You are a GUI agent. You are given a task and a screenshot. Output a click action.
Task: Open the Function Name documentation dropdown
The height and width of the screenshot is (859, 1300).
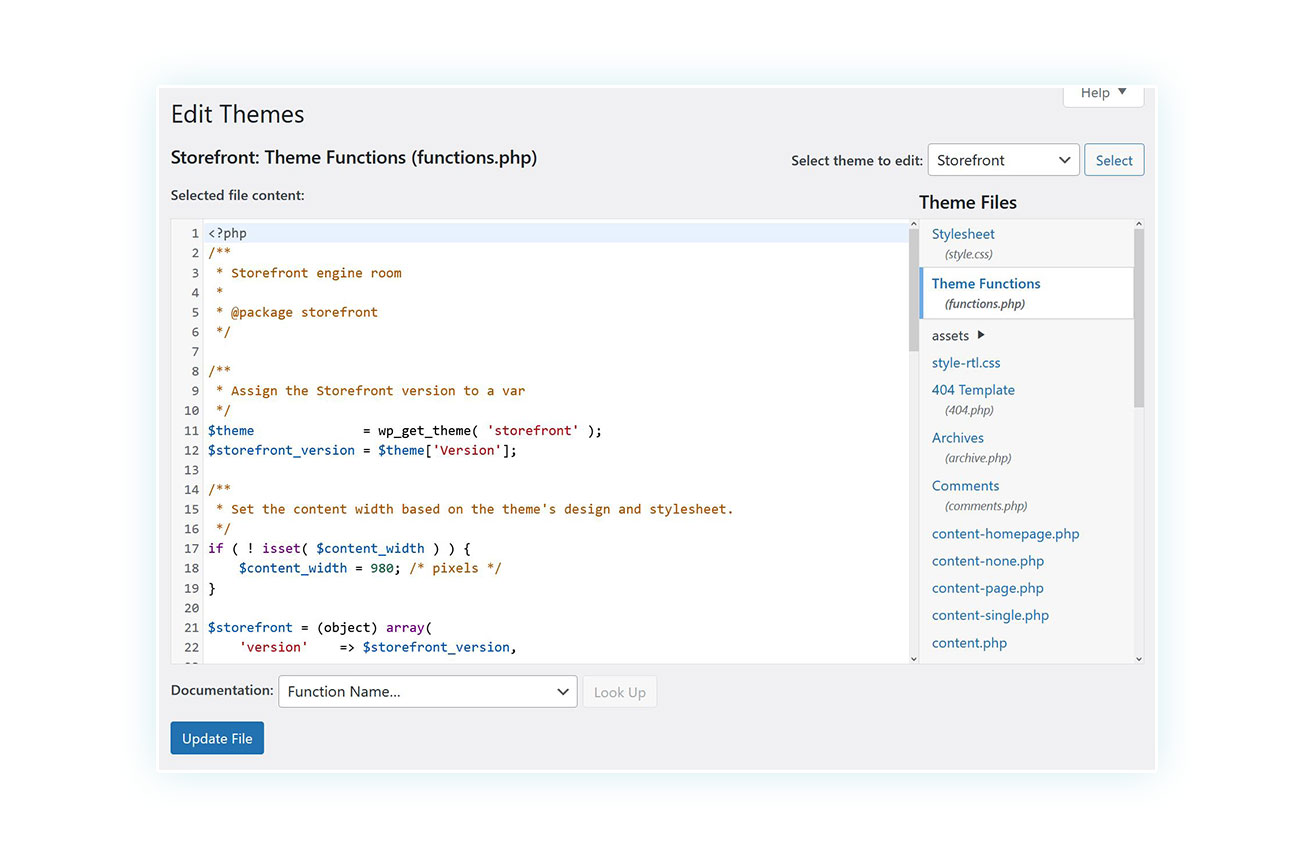(428, 692)
